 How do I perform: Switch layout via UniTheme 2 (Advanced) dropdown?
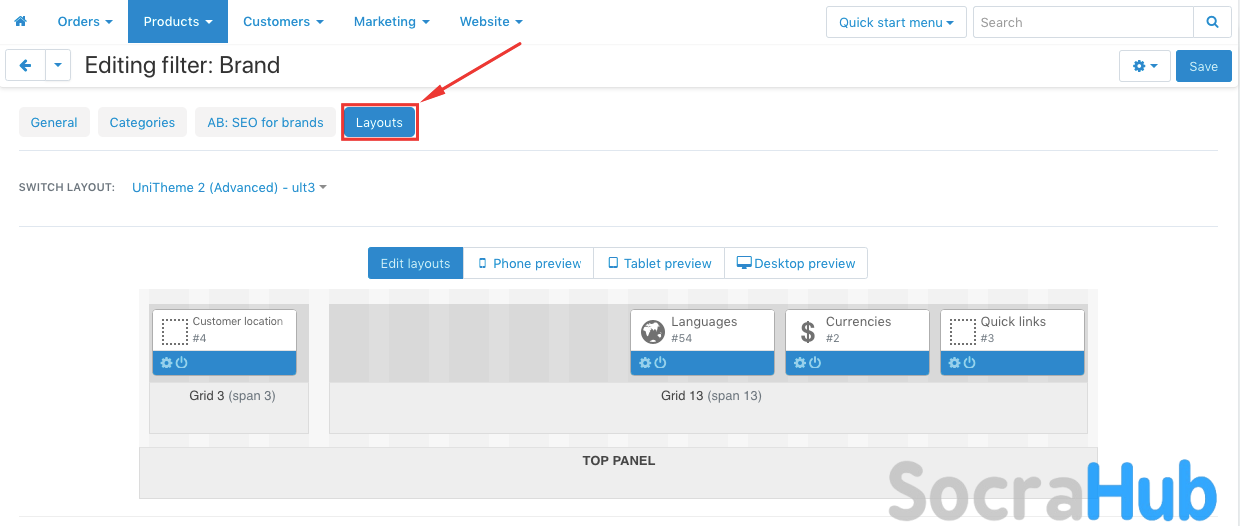click(x=230, y=187)
